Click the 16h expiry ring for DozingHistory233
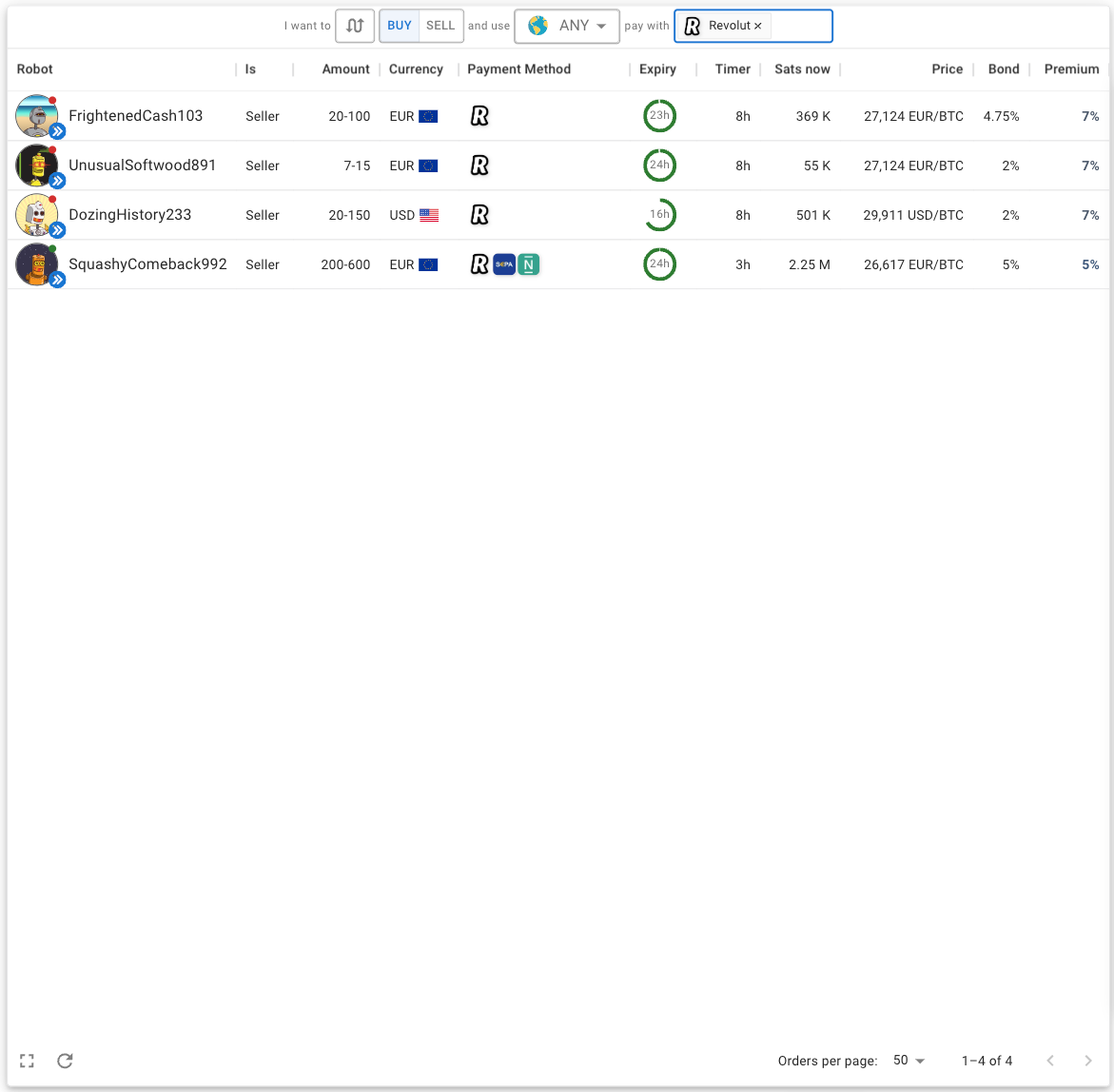Screen dimensions: 1114x1092 pyautogui.click(x=659, y=215)
